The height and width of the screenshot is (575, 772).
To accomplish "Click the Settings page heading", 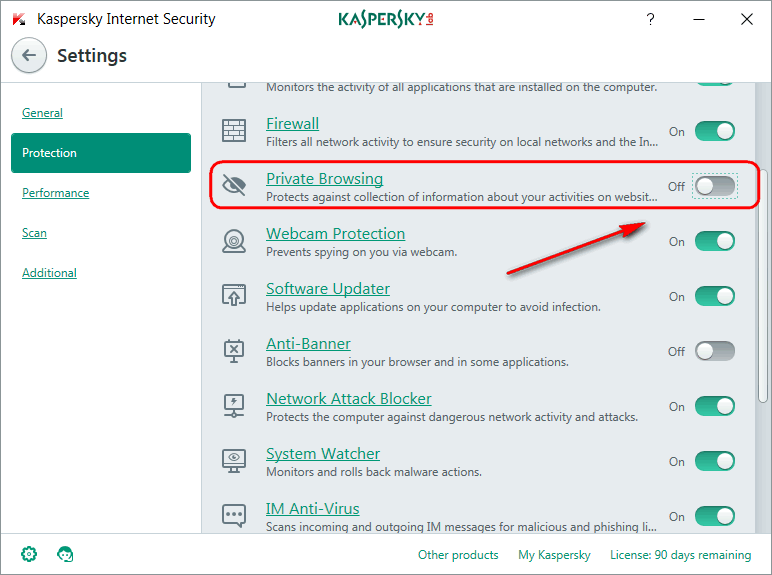I will (92, 56).
